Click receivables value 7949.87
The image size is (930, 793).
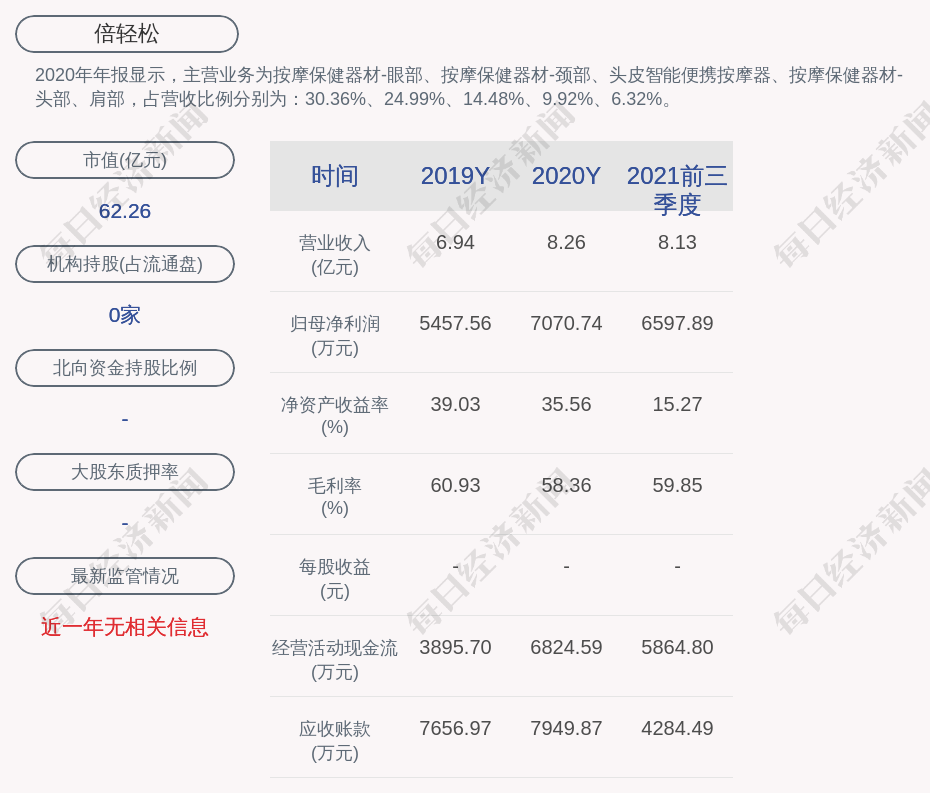coord(566,728)
